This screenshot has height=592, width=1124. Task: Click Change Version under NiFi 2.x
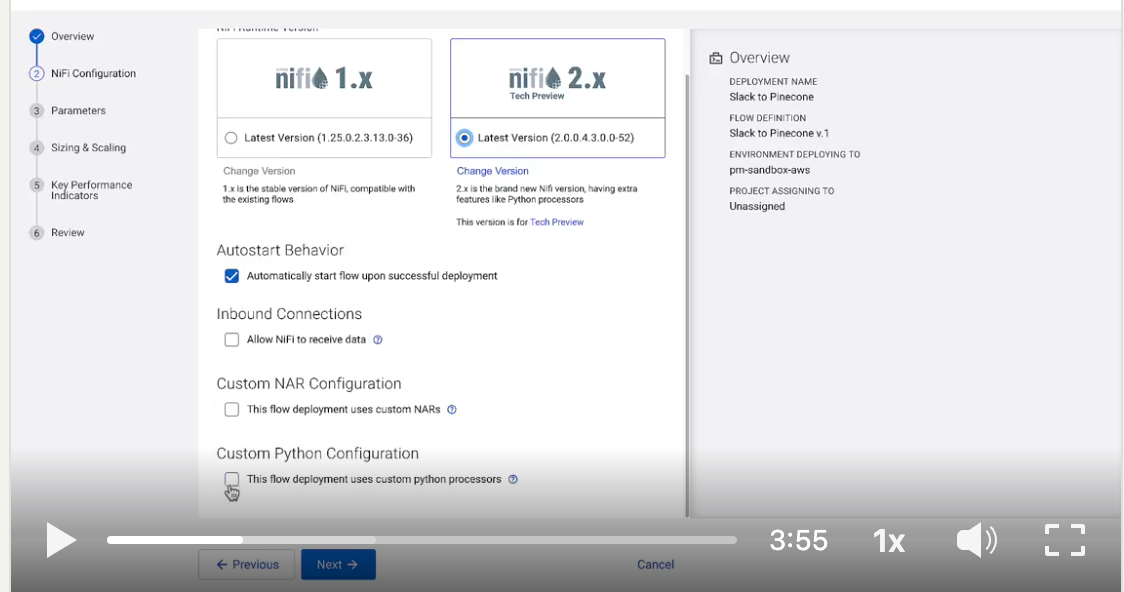pos(492,171)
